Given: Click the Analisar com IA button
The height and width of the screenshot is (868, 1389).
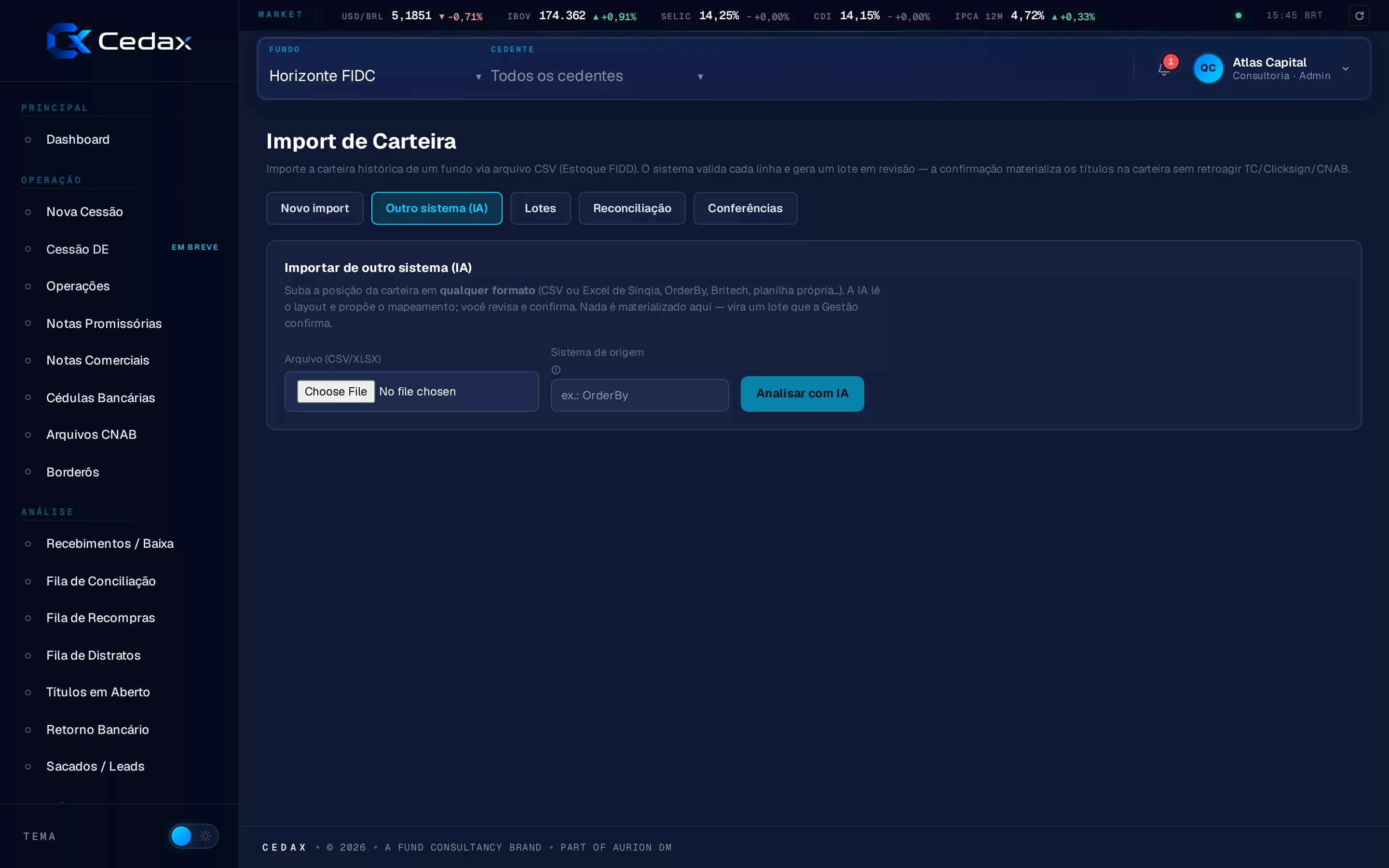Looking at the screenshot, I should 802,393.
